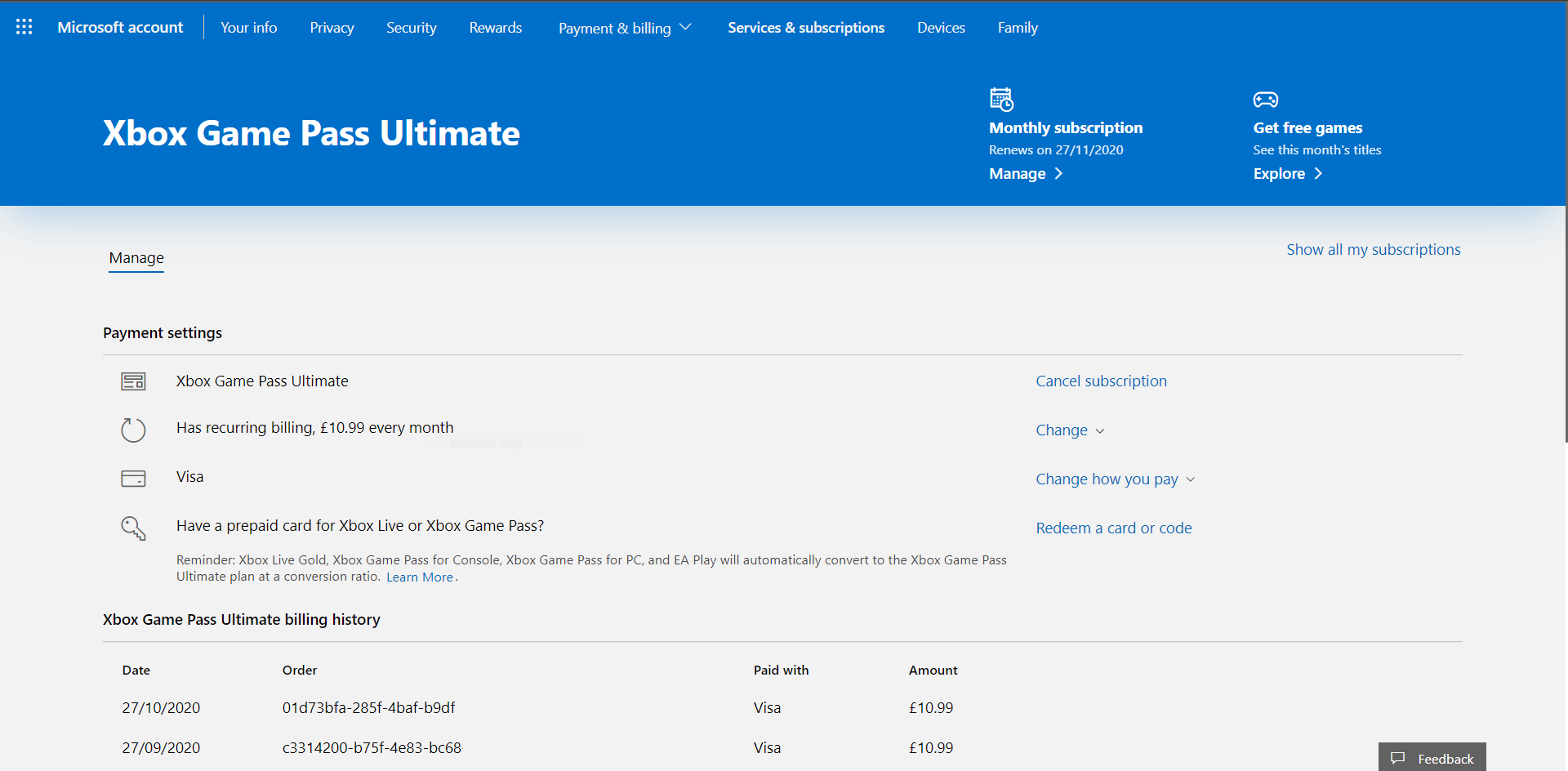1568x771 pixels.
Task: Open the Security menu item
Action: tap(411, 28)
